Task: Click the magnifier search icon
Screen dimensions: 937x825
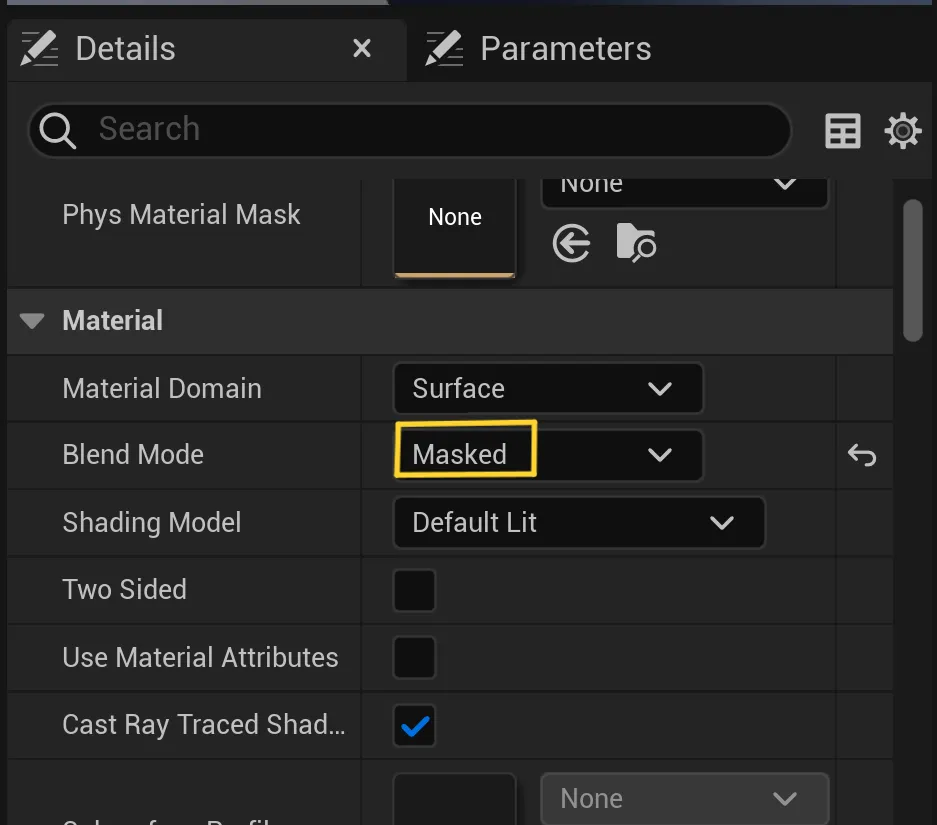Action: pyautogui.click(x=57, y=130)
